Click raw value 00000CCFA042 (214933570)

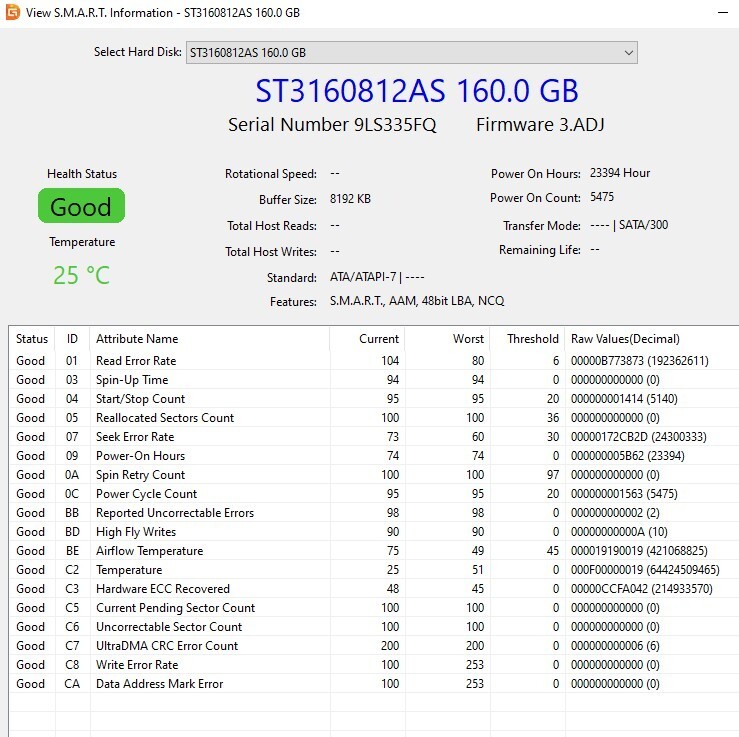click(x=641, y=589)
